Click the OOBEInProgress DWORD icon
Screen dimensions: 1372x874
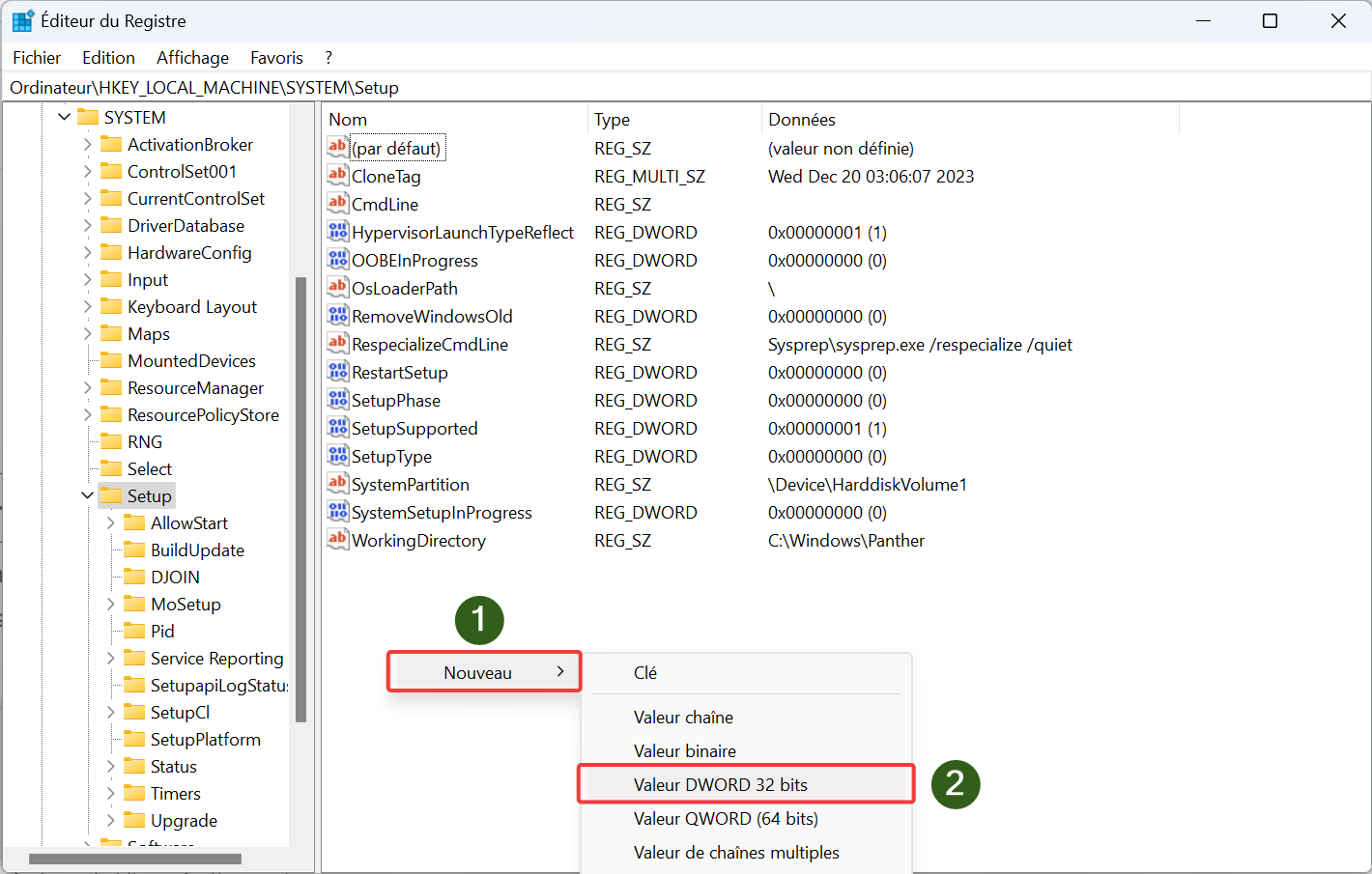point(337,260)
